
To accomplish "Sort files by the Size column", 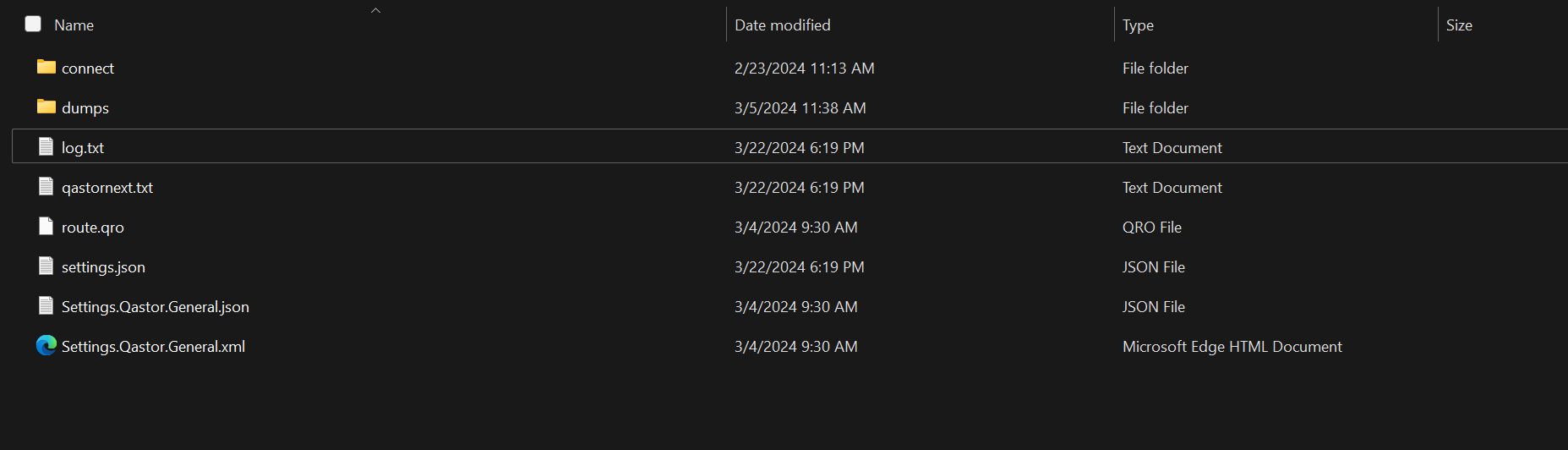I will tap(1459, 25).
